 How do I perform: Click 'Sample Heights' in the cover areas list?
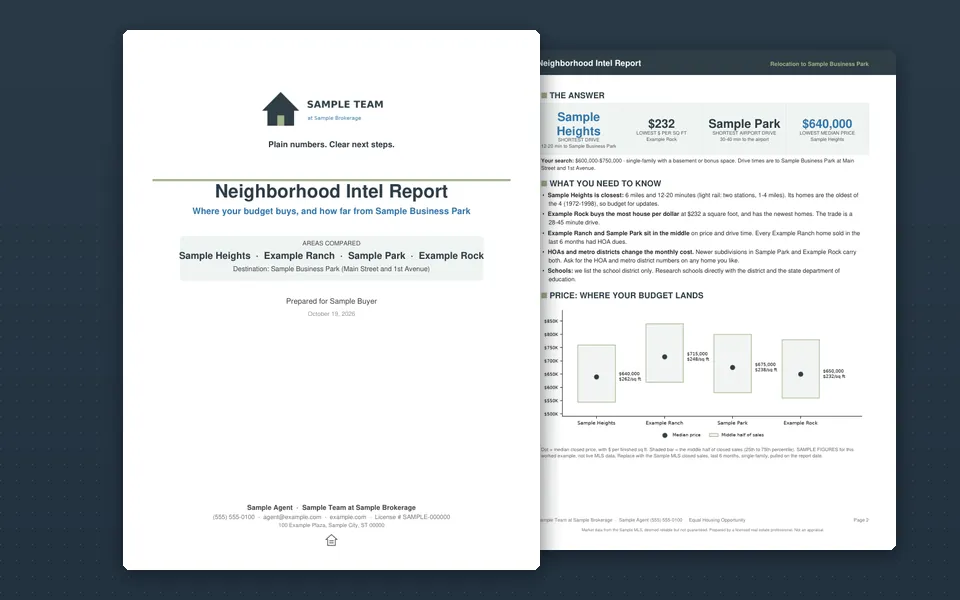click(214, 256)
